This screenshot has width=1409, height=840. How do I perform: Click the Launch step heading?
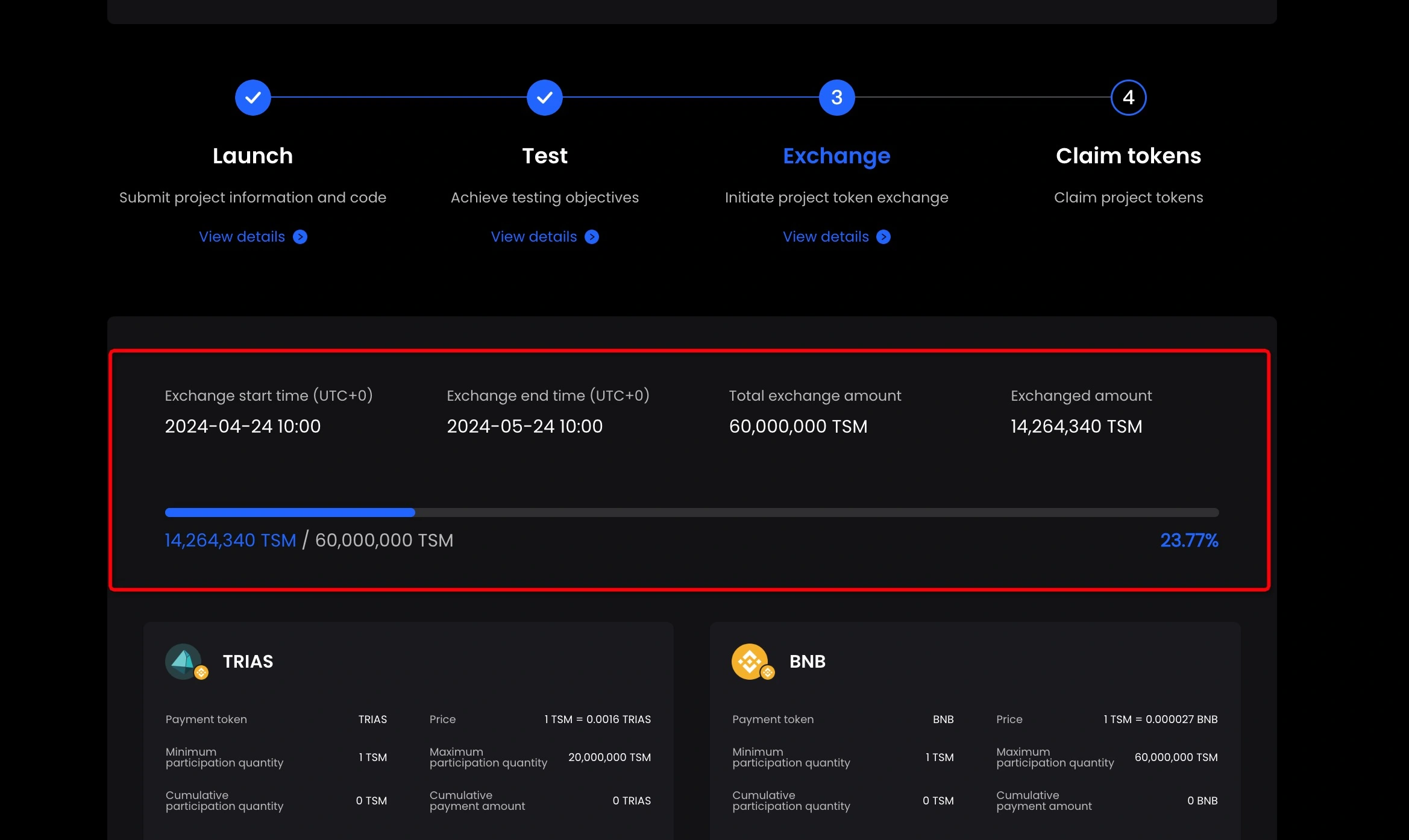click(x=253, y=156)
